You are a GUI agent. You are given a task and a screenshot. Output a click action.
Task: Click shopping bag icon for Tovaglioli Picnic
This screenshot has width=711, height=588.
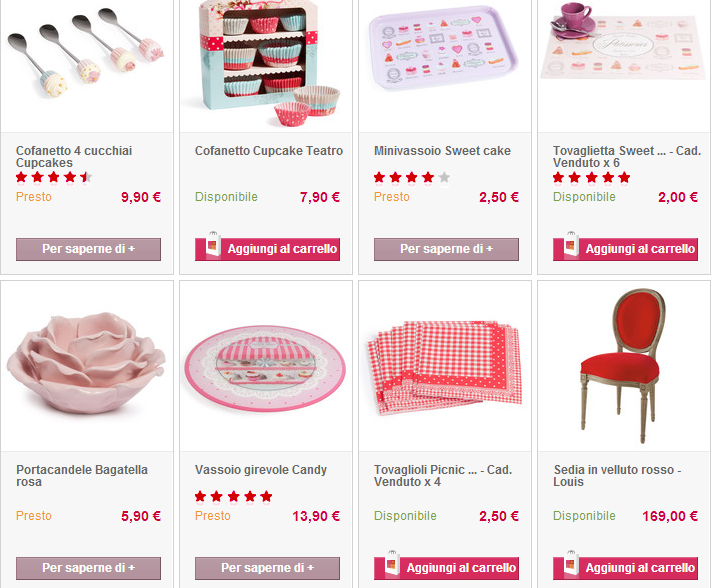click(391, 564)
